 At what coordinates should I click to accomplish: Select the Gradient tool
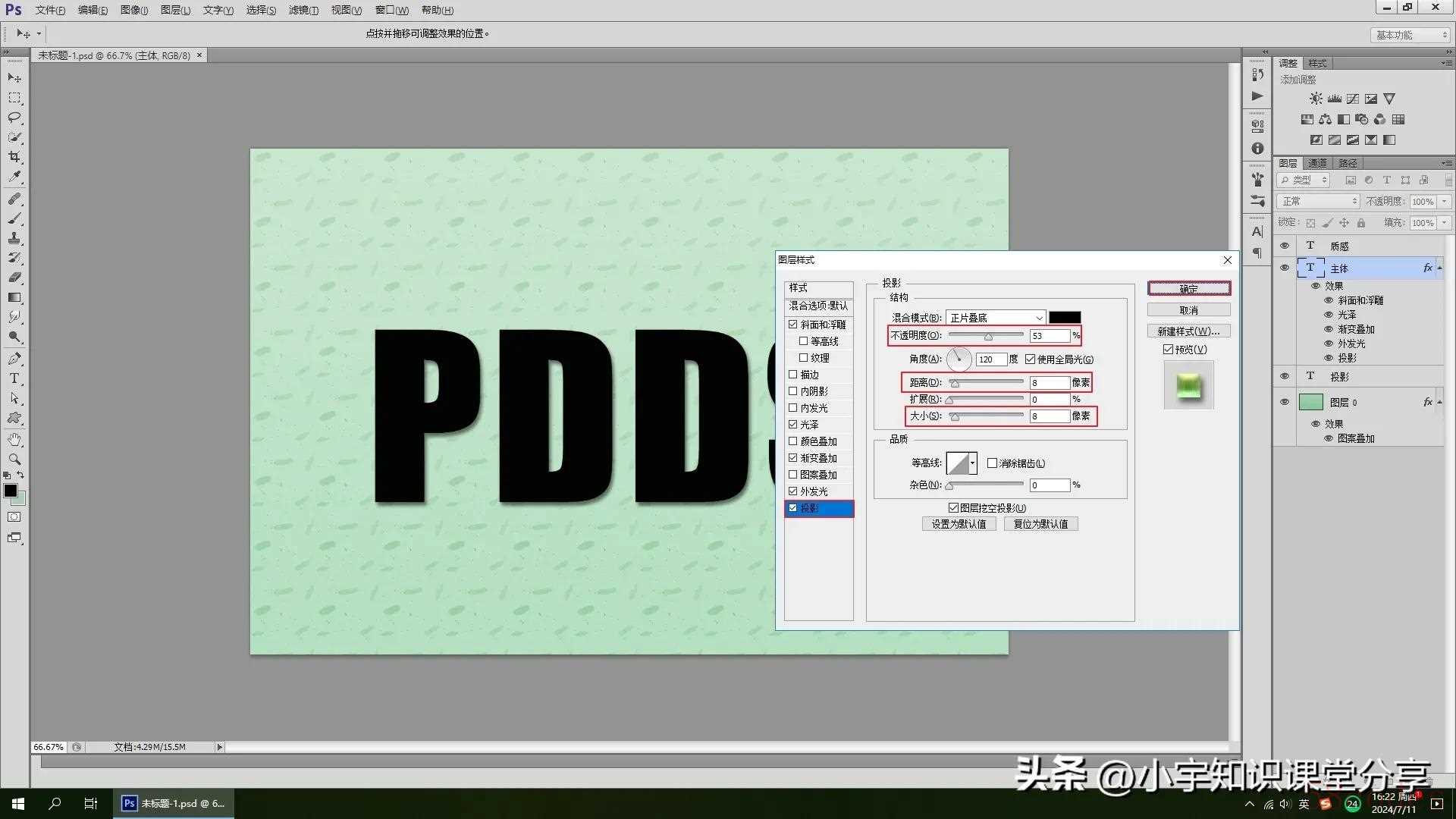(x=14, y=297)
